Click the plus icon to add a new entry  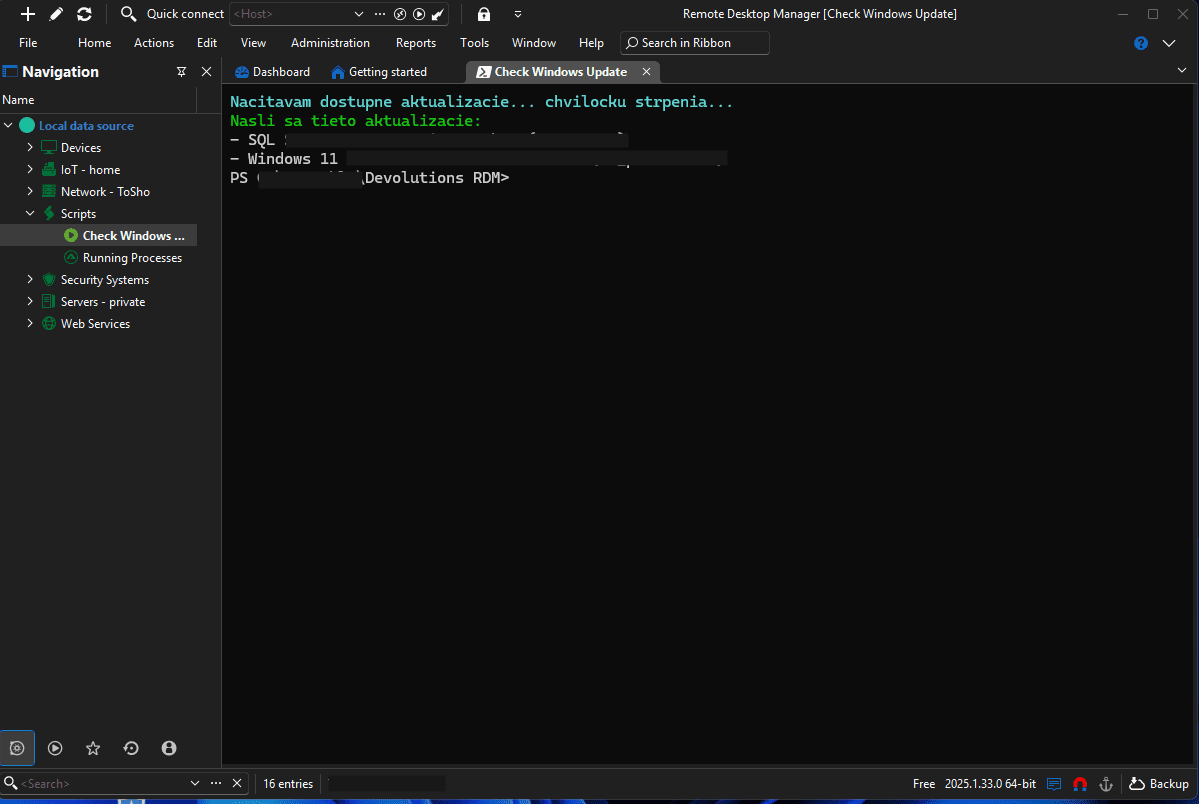[28, 14]
